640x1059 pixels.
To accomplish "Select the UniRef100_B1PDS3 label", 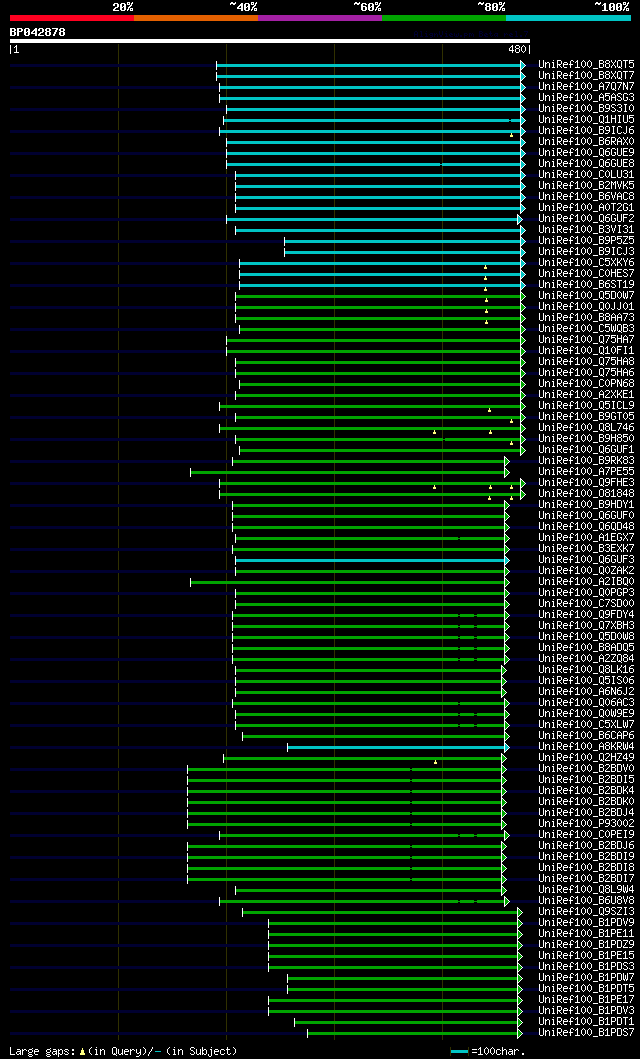I will pos(586,968).
